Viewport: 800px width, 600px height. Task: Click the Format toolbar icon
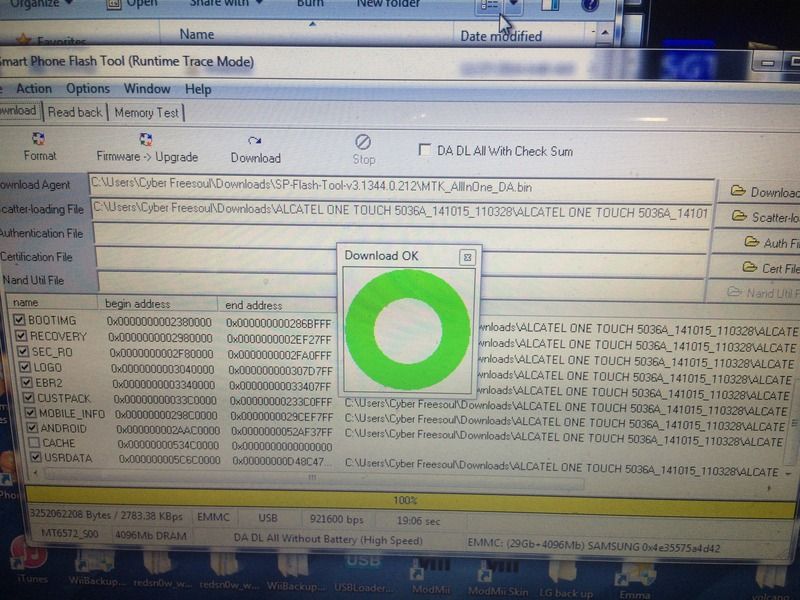tap(39, 140)
